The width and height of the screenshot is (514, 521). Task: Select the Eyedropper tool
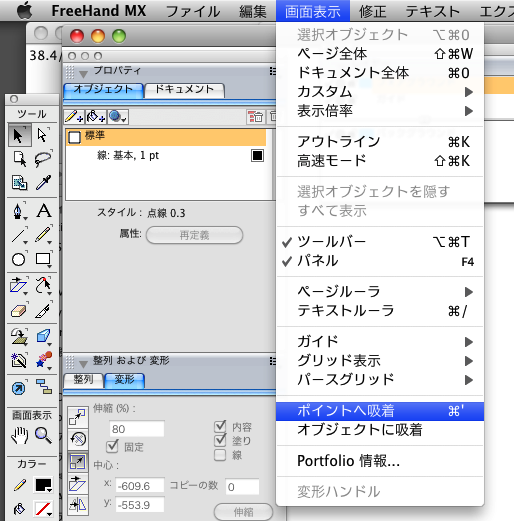pyautogui.click(x=43, y=183)
